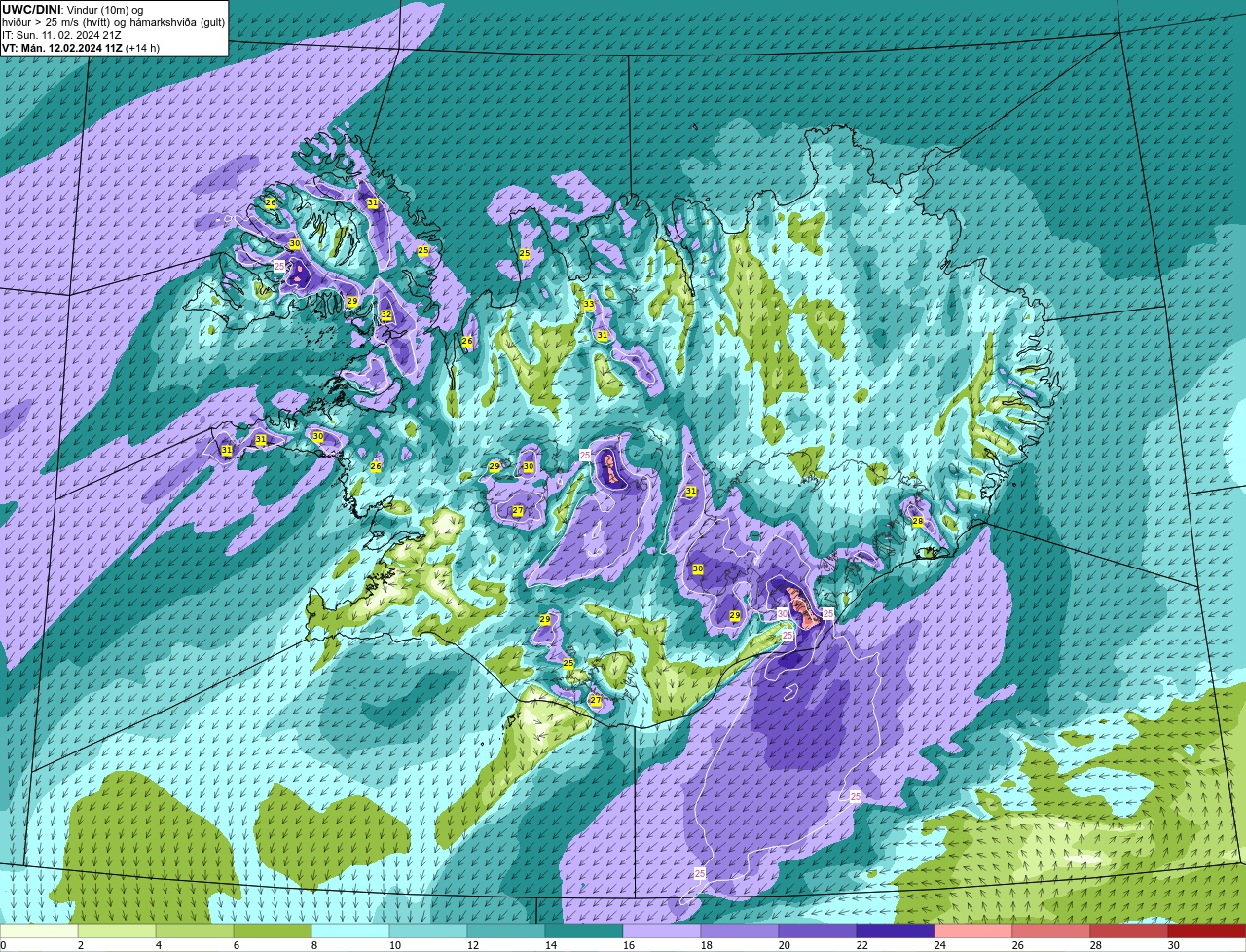Click the legend tick label "28"
The height and width of the screenshot is (952, 1246).
coord(1096,945)
